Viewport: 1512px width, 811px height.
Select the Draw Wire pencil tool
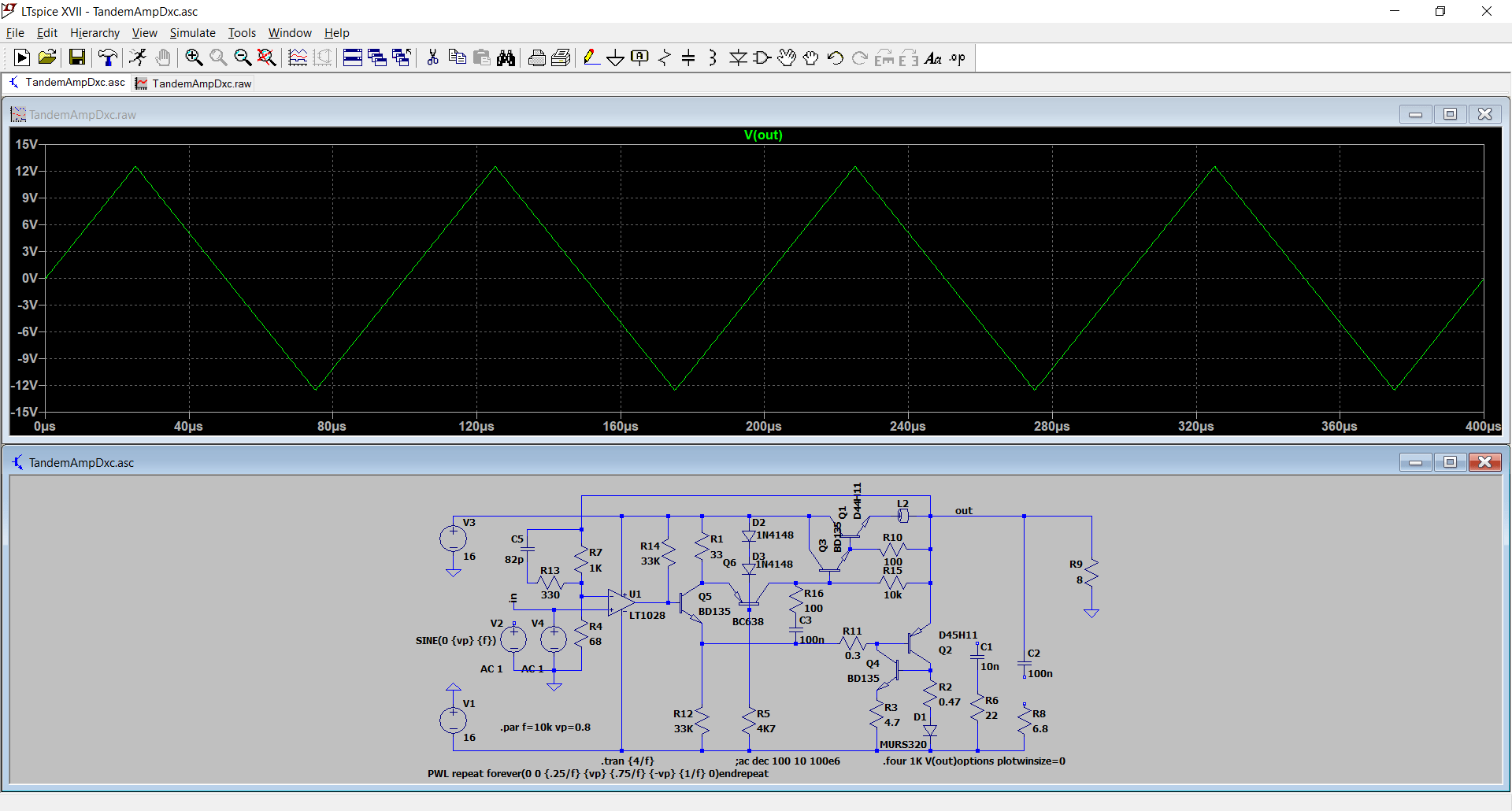(x=591, y=57)
